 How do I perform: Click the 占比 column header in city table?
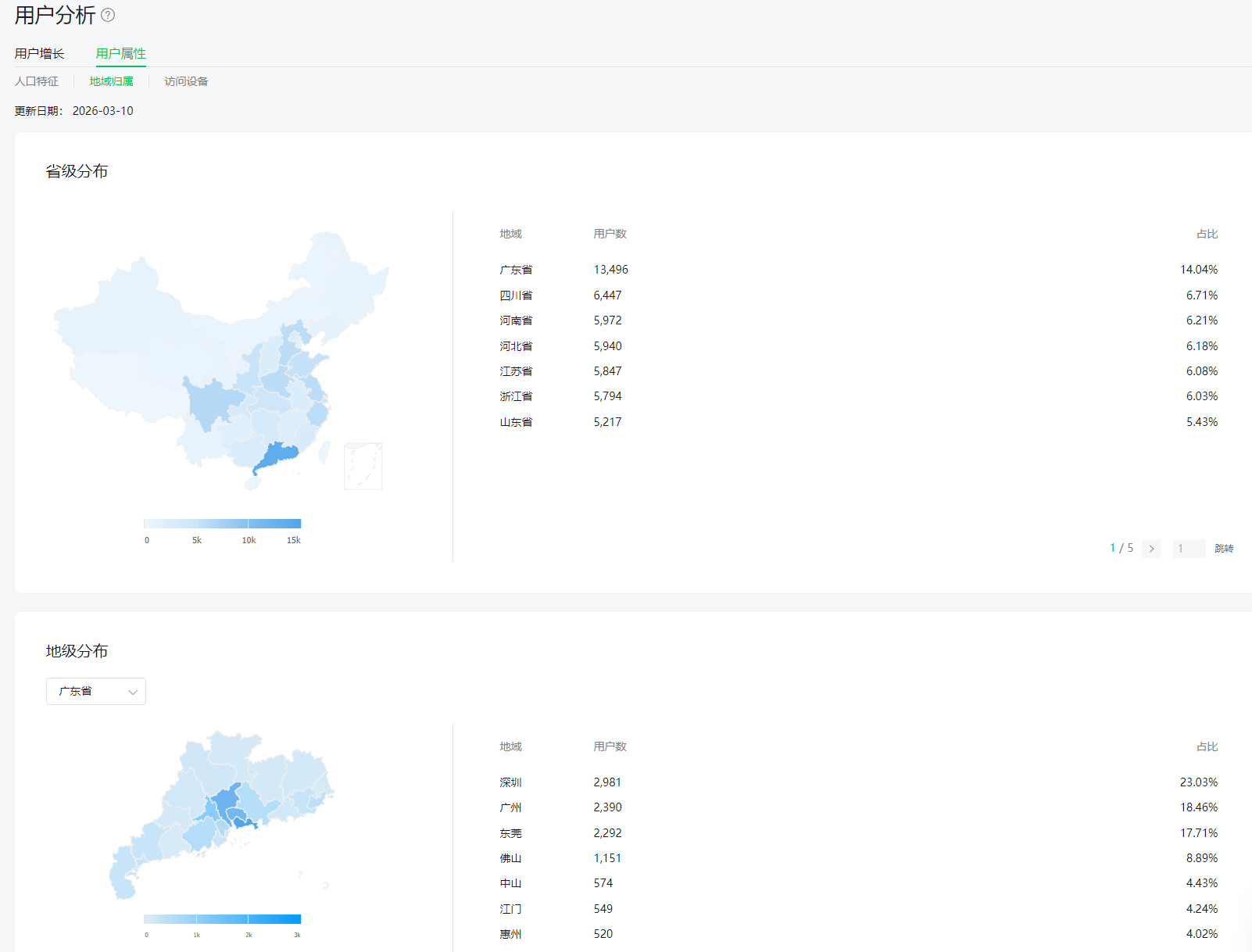click(x=1207, y=746)
